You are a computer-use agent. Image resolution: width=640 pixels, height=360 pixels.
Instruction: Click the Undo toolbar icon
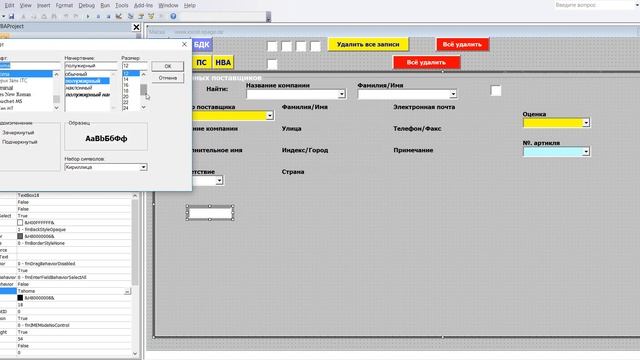coord(66,16)
